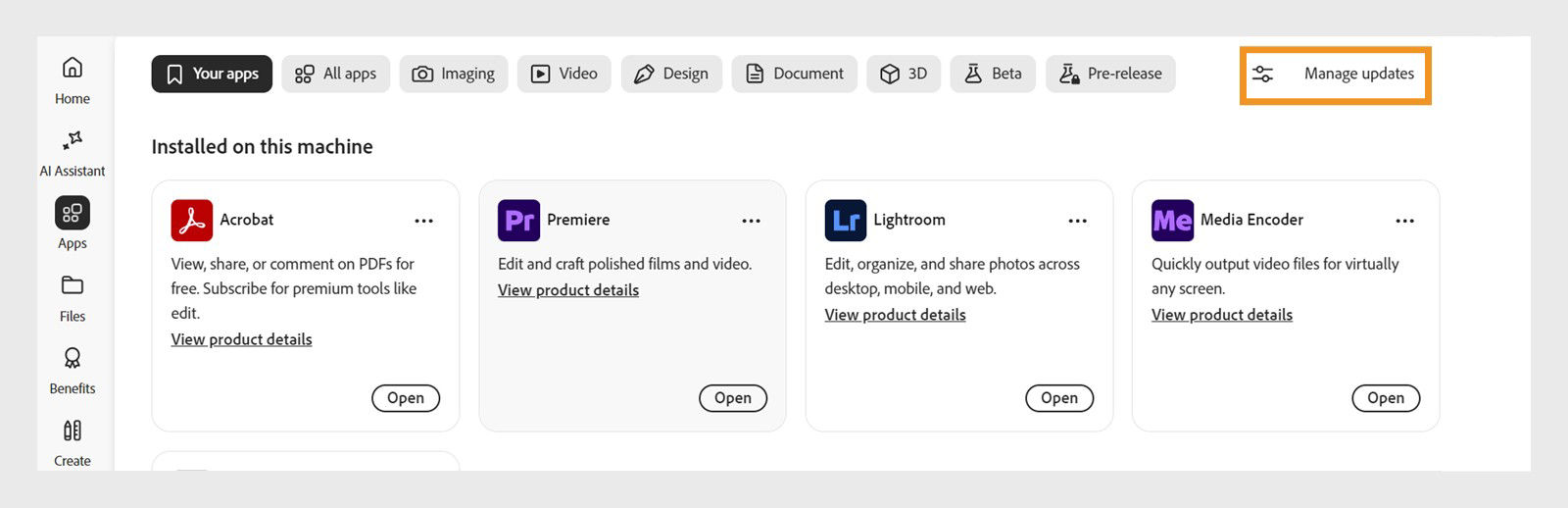This screenshot has width=1568, height=508.
Task: Click 'Quickly output video files' description
Action: coord(1275,276)
